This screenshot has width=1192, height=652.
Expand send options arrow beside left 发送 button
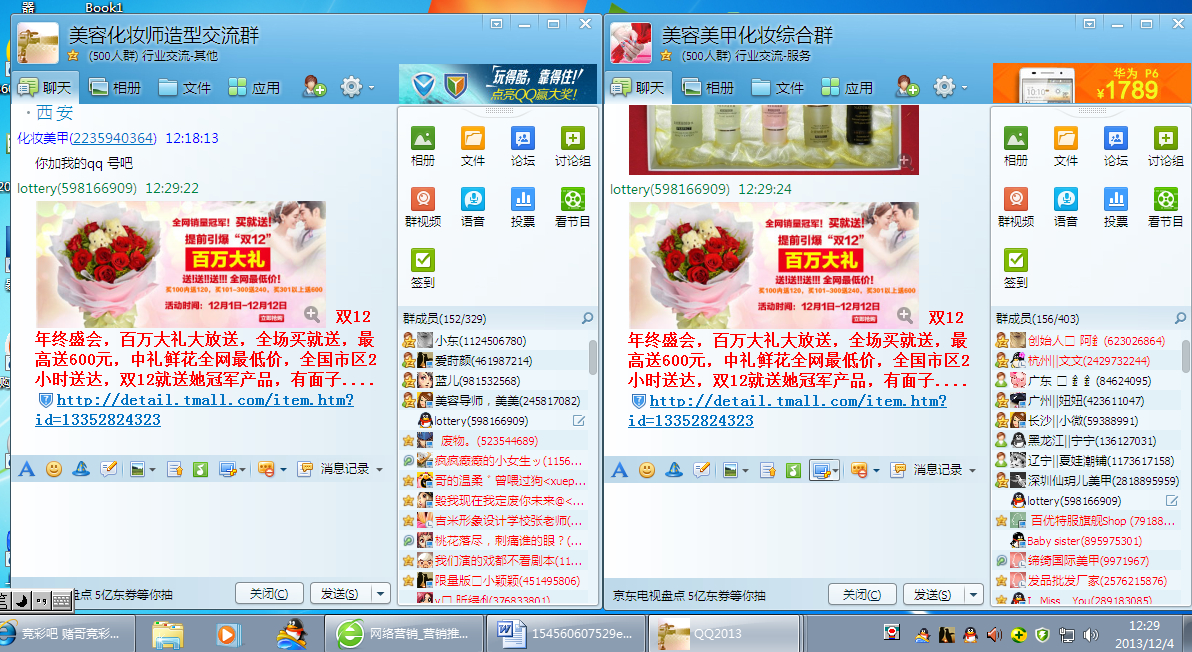click(x=380, y=594)
